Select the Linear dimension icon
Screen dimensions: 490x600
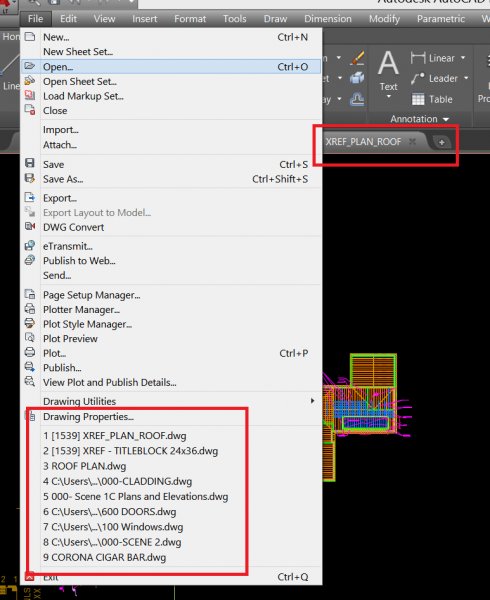418,58
